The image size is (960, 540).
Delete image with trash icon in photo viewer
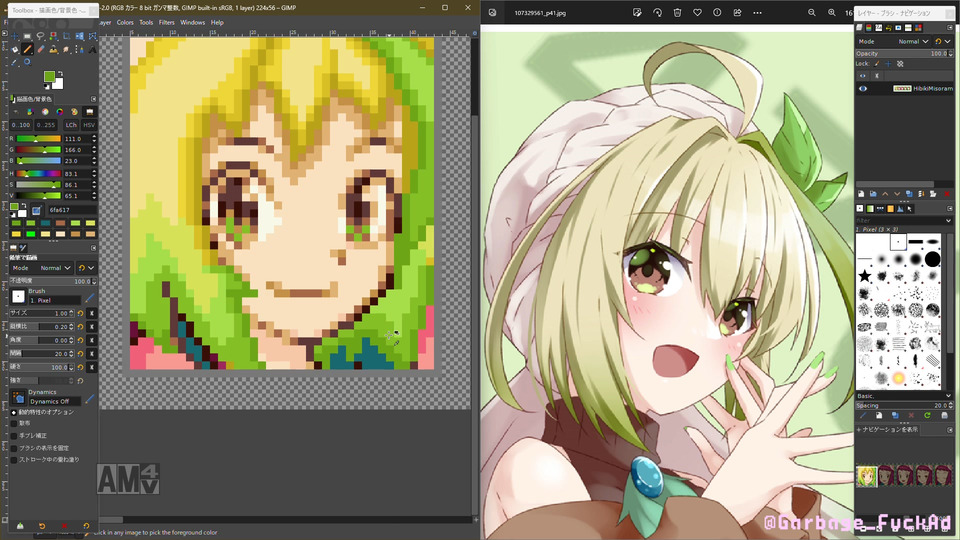677,12
